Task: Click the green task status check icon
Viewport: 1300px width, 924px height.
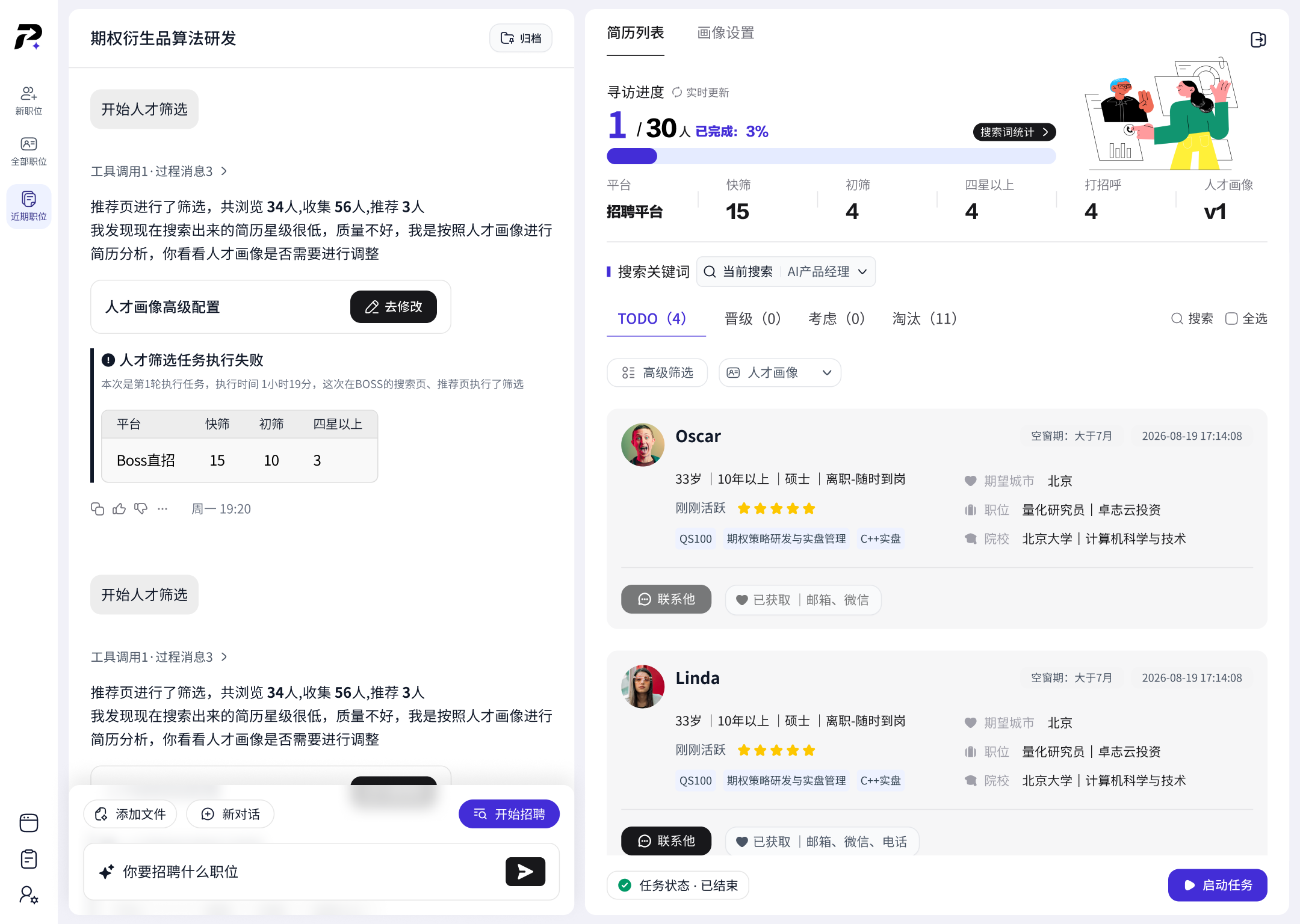Action: 625,885
